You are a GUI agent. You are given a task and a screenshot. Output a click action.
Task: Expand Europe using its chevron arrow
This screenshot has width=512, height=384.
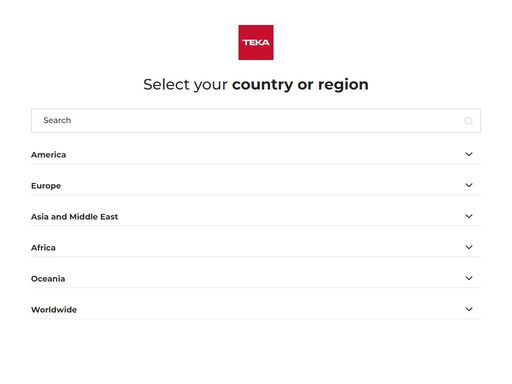click(469, 185)
